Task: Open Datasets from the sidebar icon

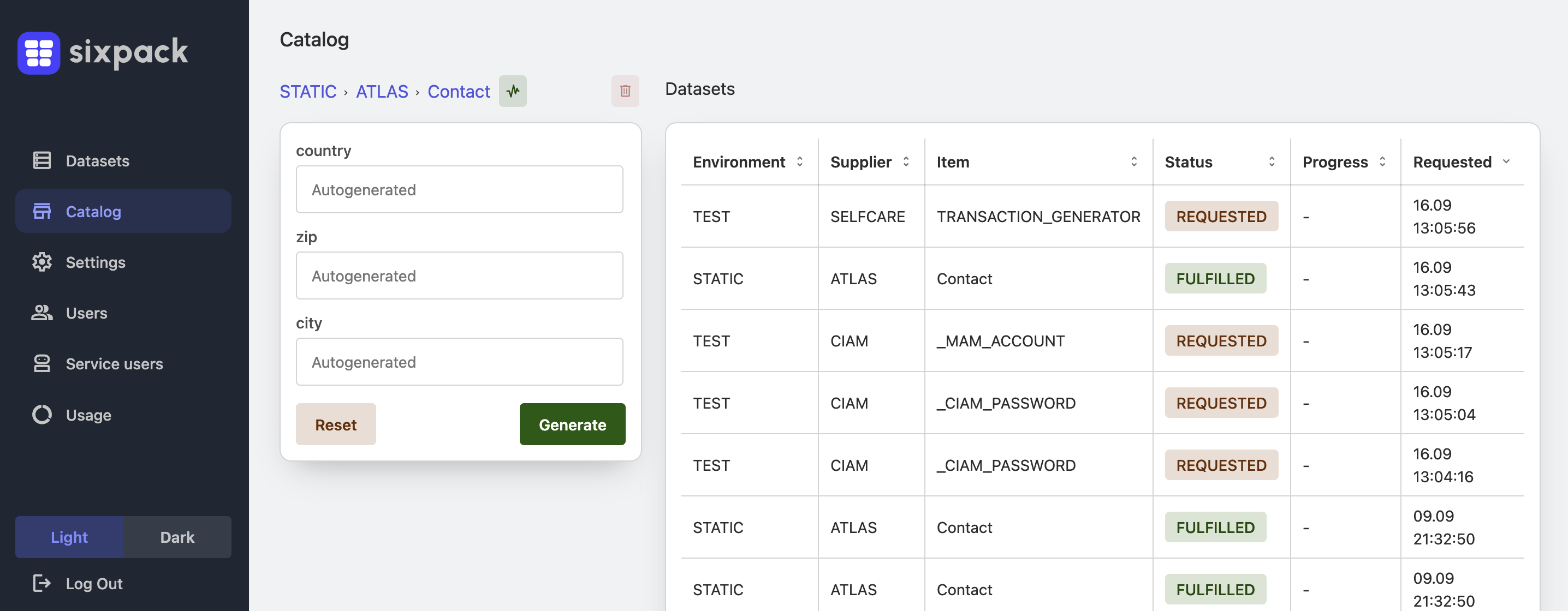Action: click(42, 160)
